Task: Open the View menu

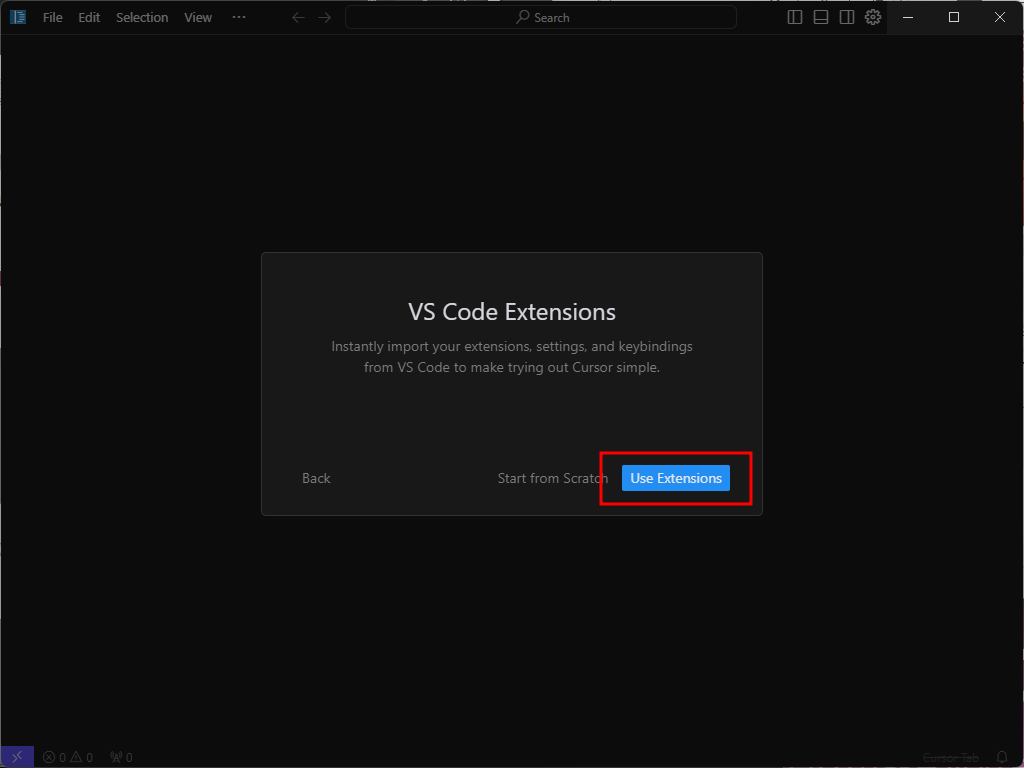Action: (198, 18)
